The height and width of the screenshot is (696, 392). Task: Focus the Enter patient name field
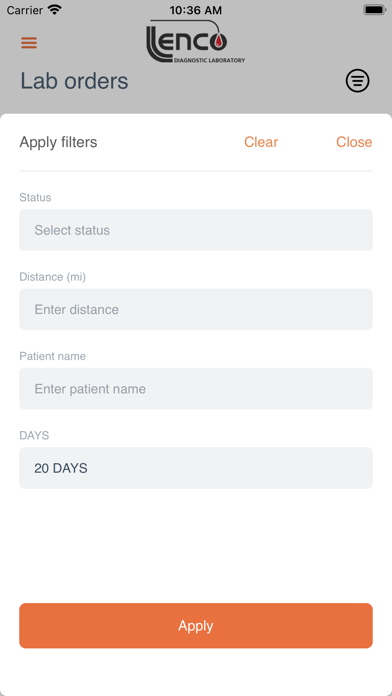pos(196,389)
